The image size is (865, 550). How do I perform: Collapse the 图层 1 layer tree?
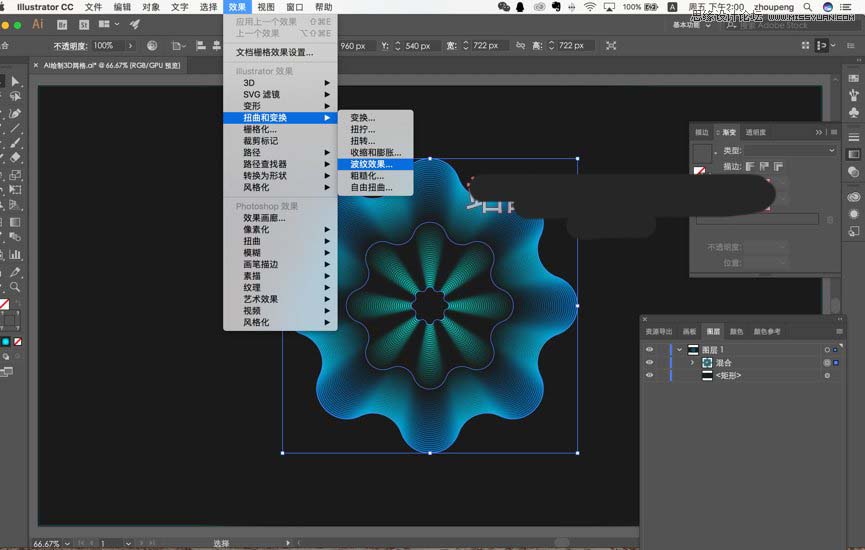(680, 350)
